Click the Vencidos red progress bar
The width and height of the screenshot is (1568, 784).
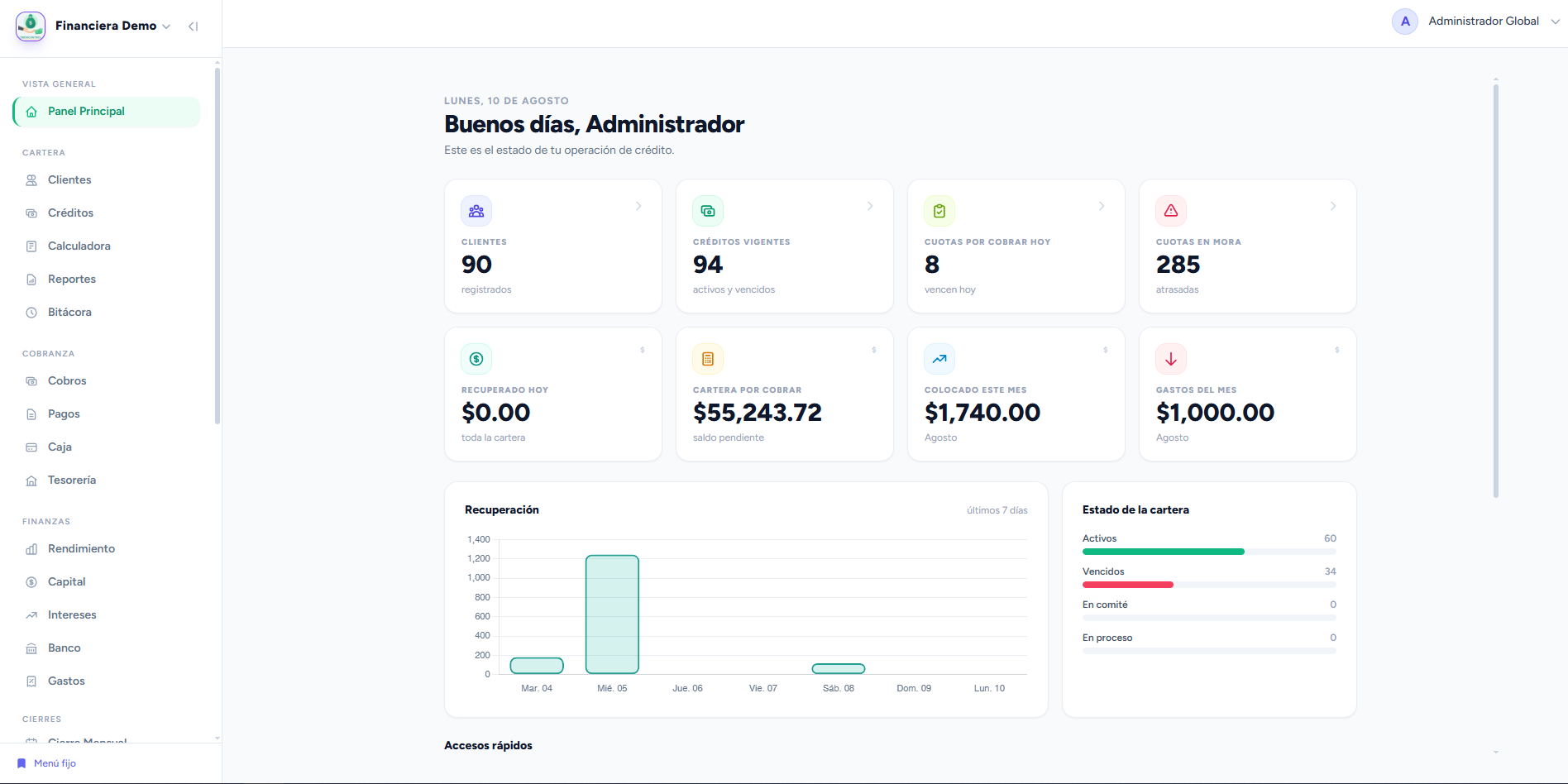(1128, 585)
